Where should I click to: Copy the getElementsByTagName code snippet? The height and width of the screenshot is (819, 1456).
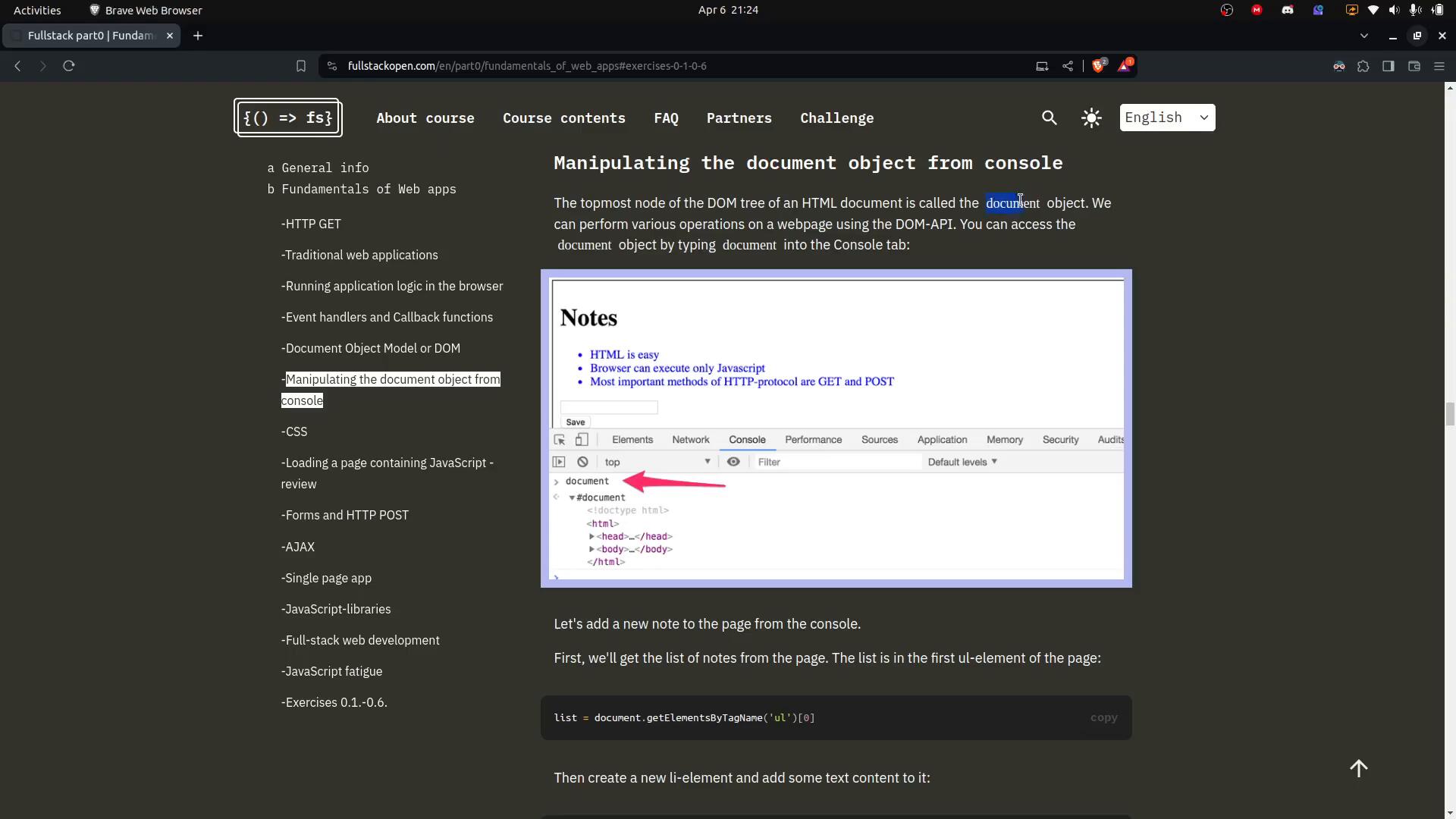(1103, 717)
